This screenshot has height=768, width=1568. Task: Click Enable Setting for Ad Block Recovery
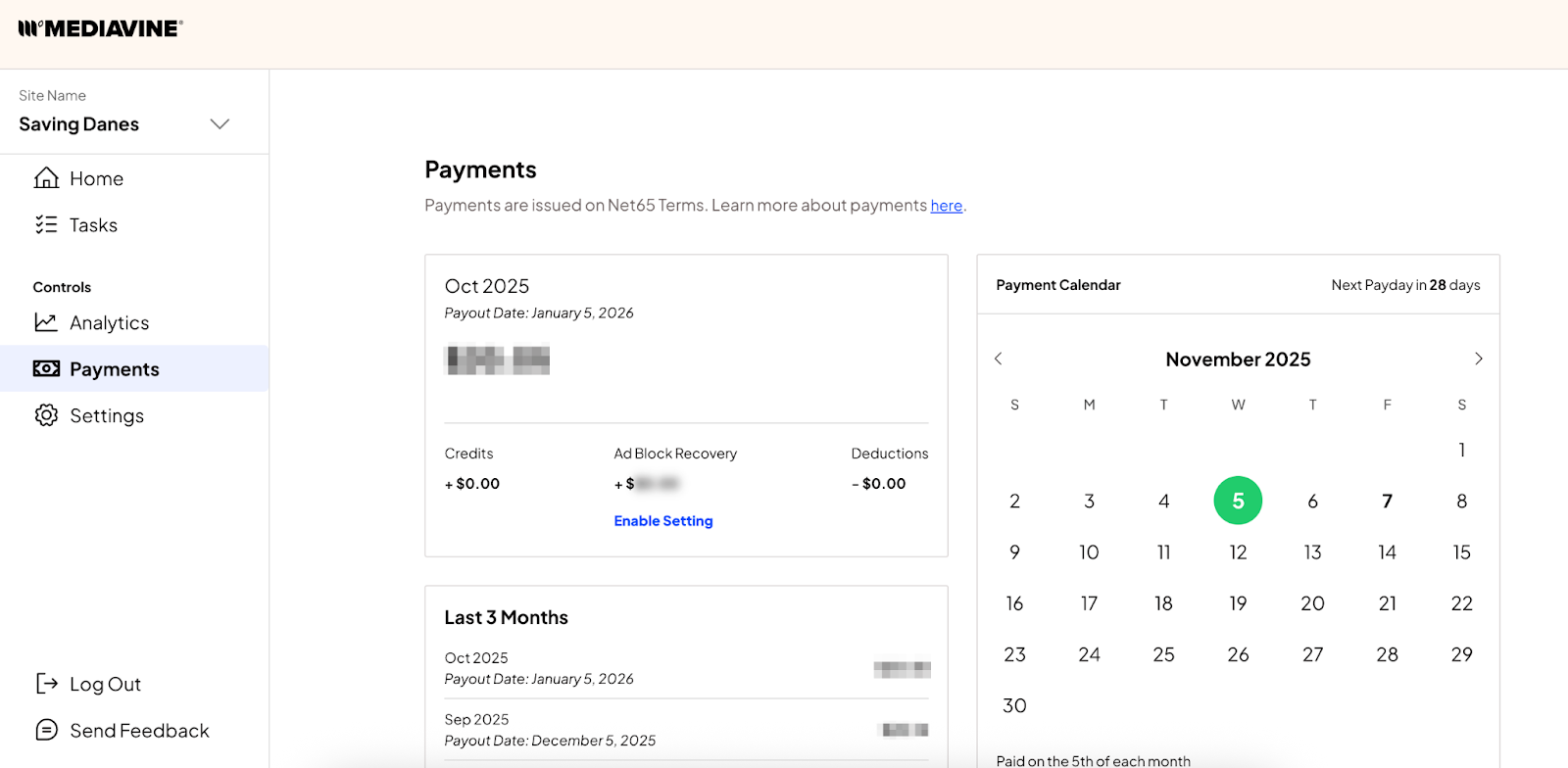tap(662, 521)
